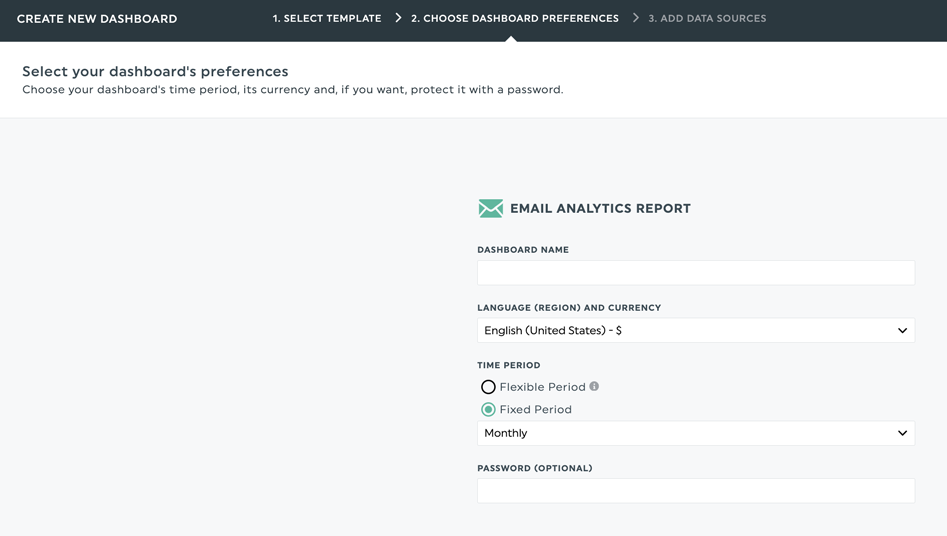Click the Dashboard Name label

point(523,250)
